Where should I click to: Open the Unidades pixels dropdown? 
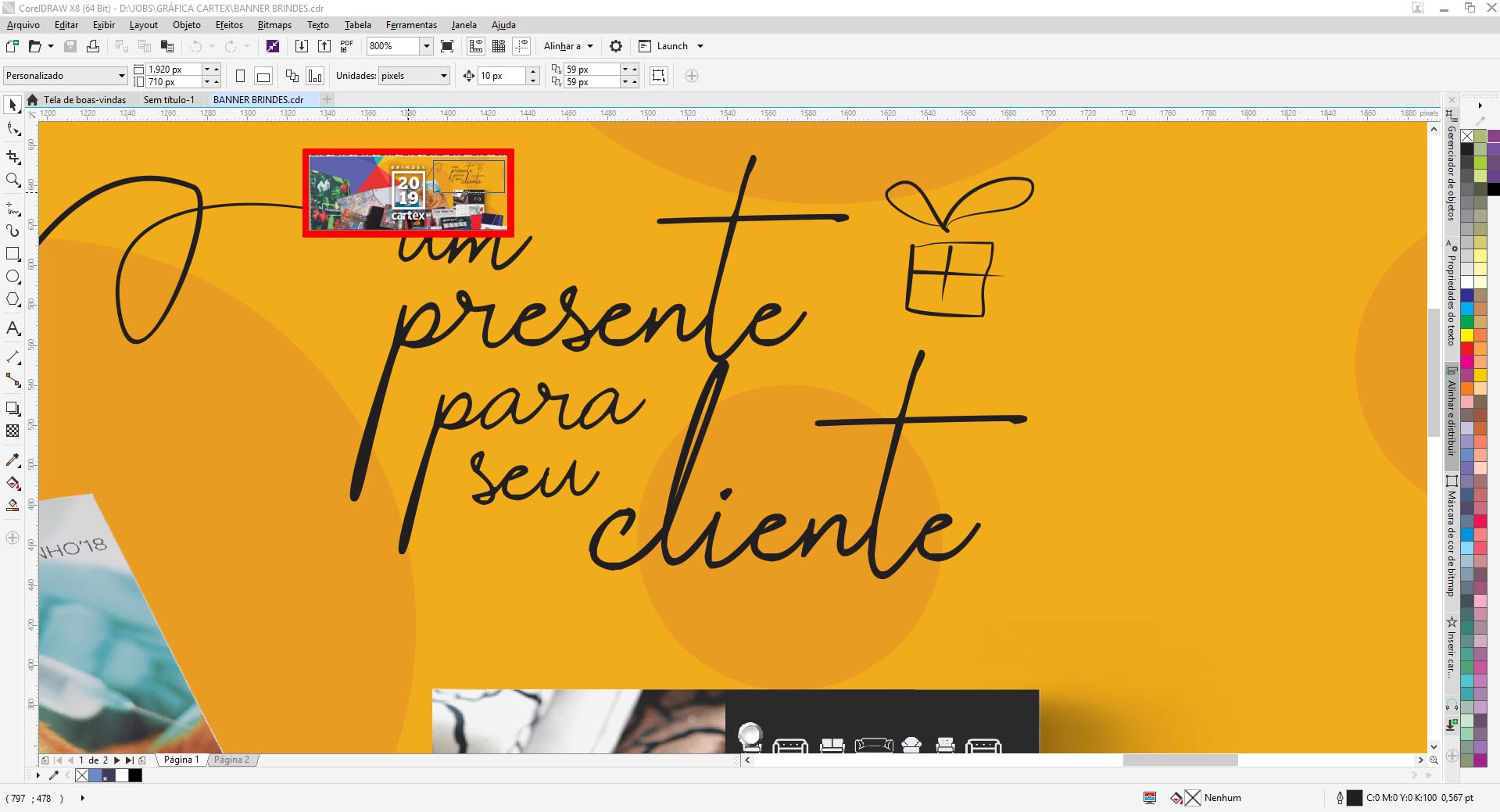444,76
